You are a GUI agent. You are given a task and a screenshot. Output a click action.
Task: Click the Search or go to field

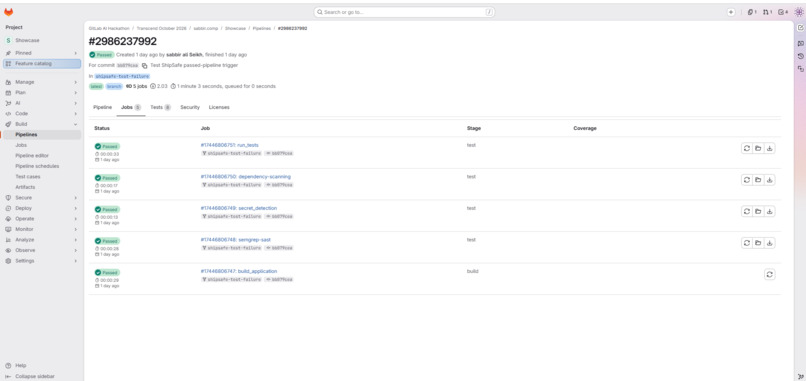404,12
